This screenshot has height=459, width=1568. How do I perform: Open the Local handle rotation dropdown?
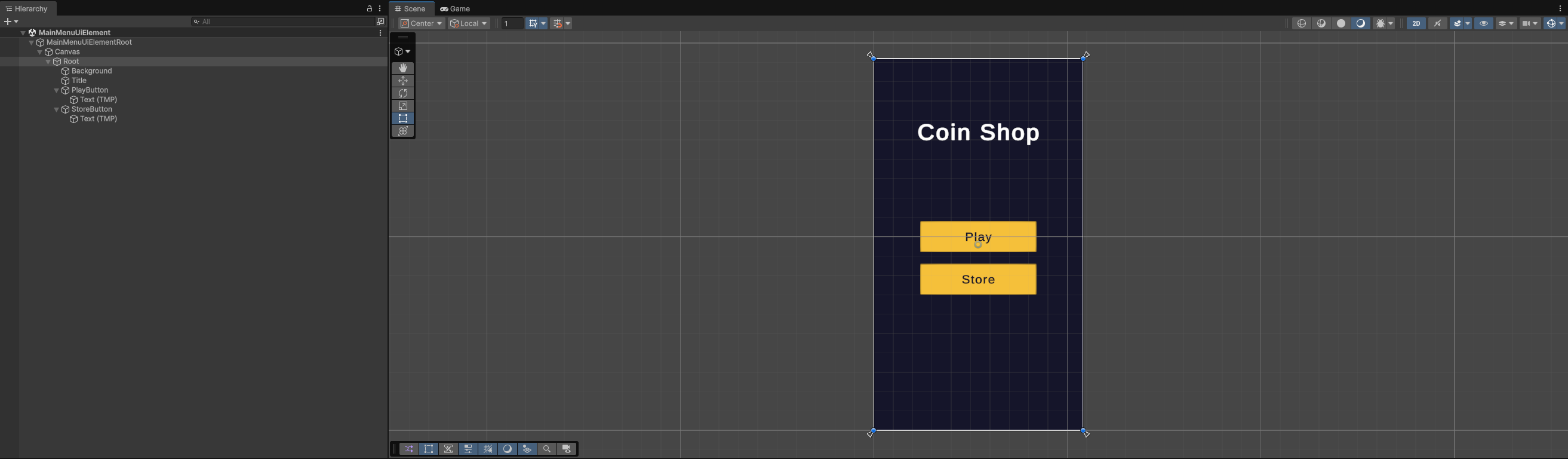pyautogui.click(x=469, y=23)
